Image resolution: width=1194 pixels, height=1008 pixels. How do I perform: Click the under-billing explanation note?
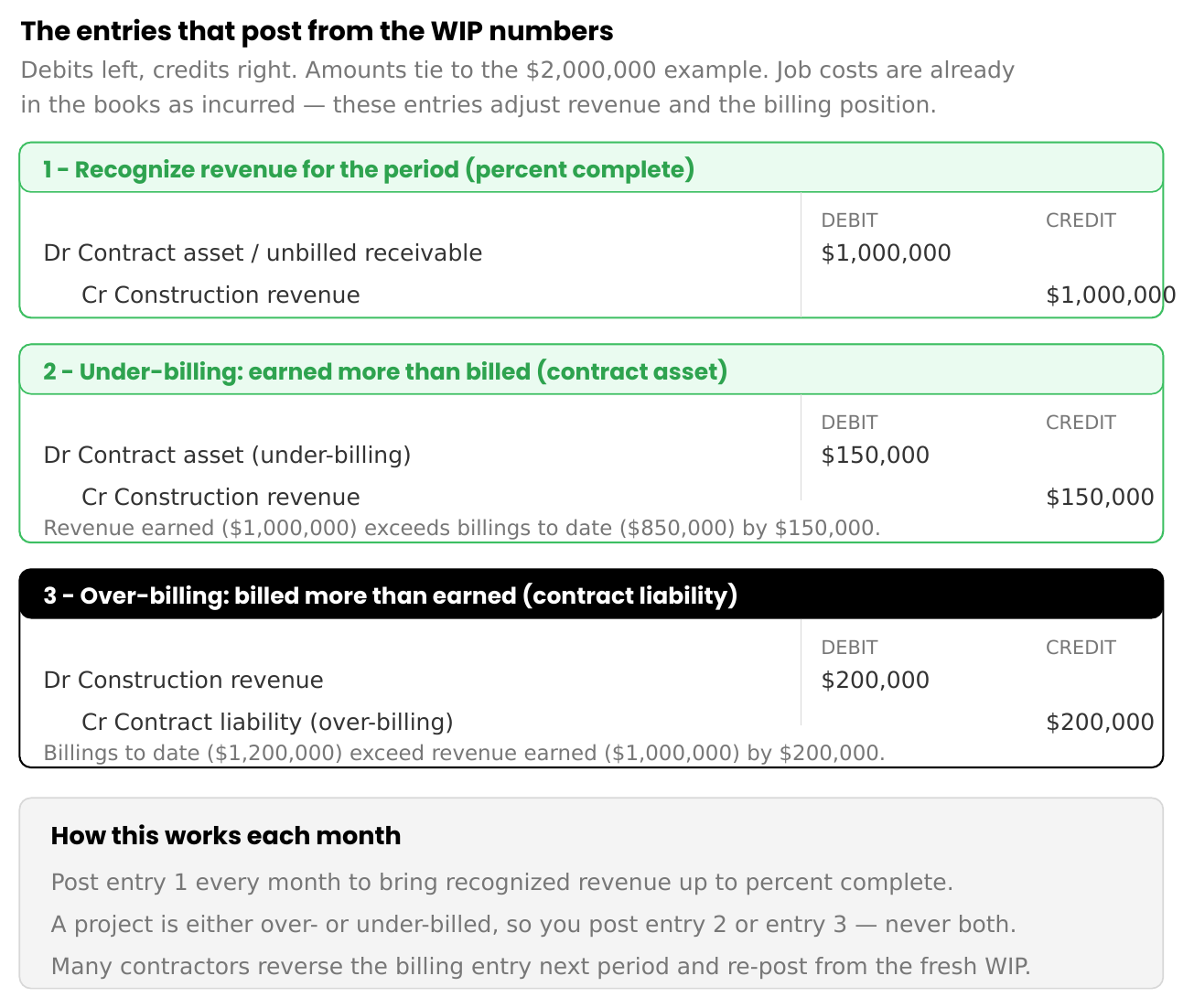click(x=462, y=528)
